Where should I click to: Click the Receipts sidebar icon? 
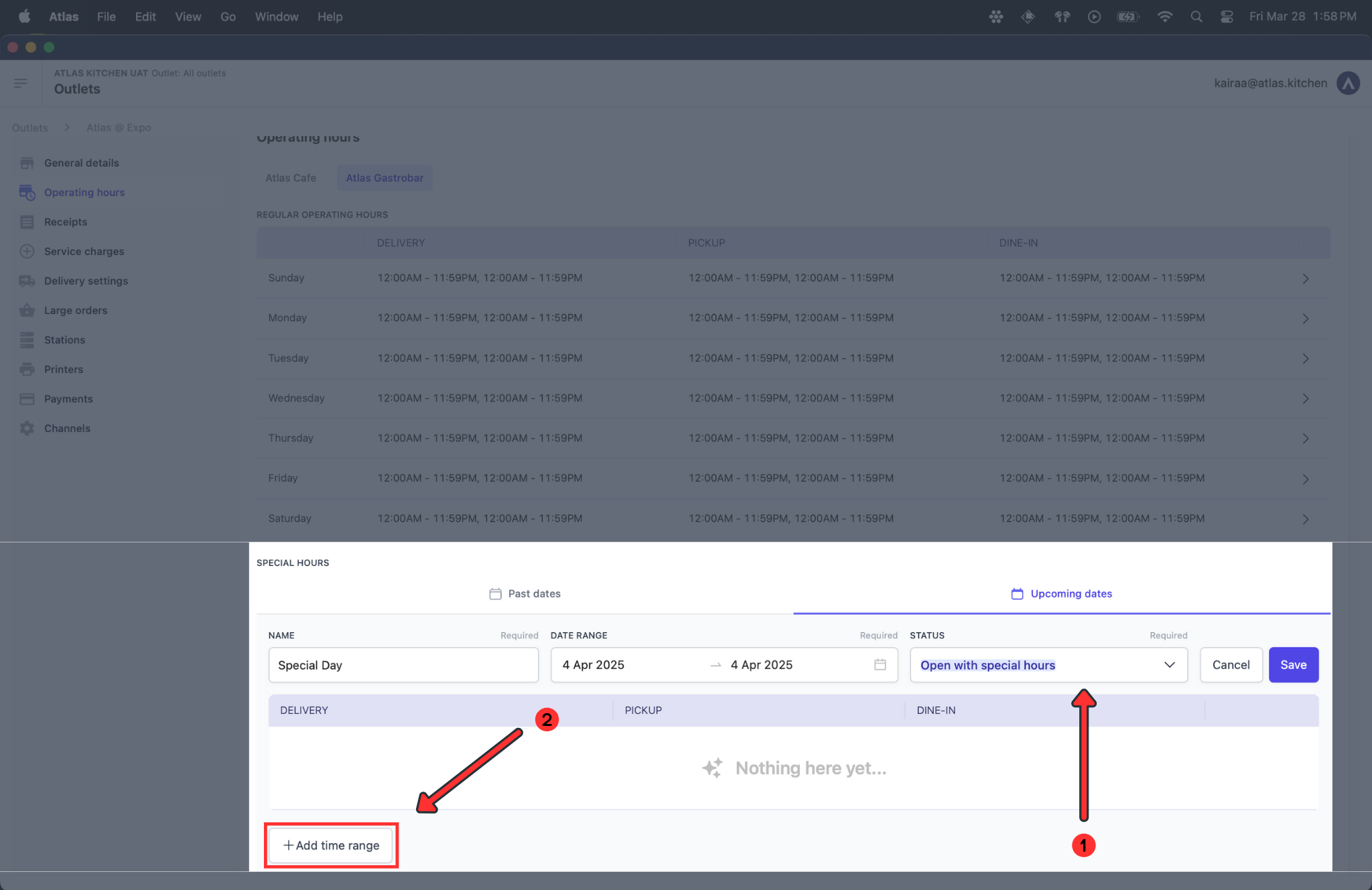click(x=27, y=222)
